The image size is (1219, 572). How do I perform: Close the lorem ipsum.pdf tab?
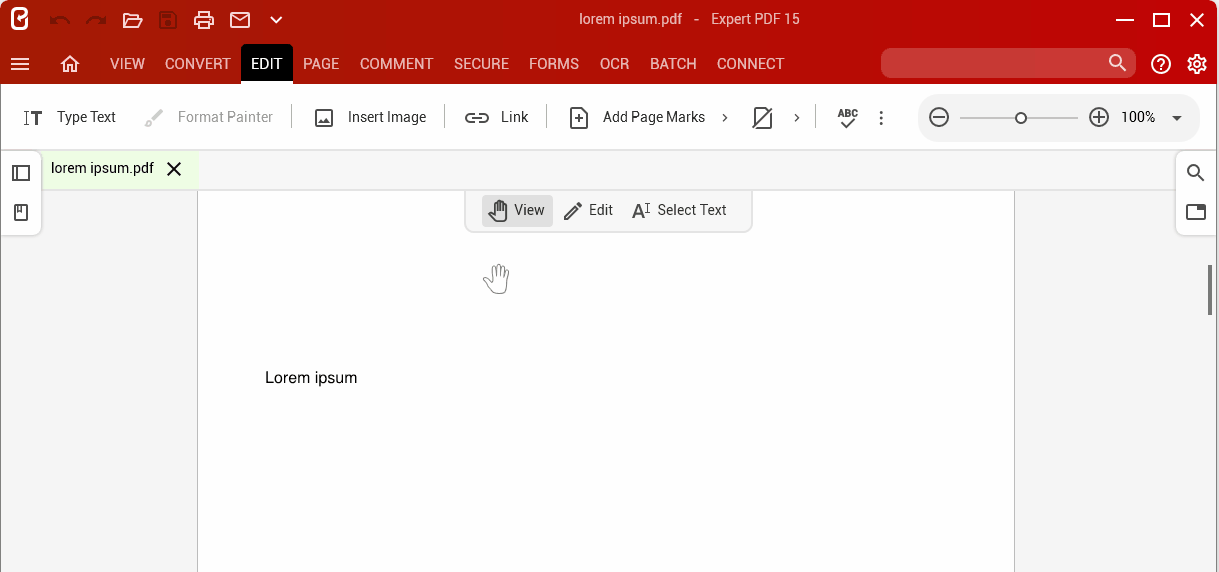(174, 169)
